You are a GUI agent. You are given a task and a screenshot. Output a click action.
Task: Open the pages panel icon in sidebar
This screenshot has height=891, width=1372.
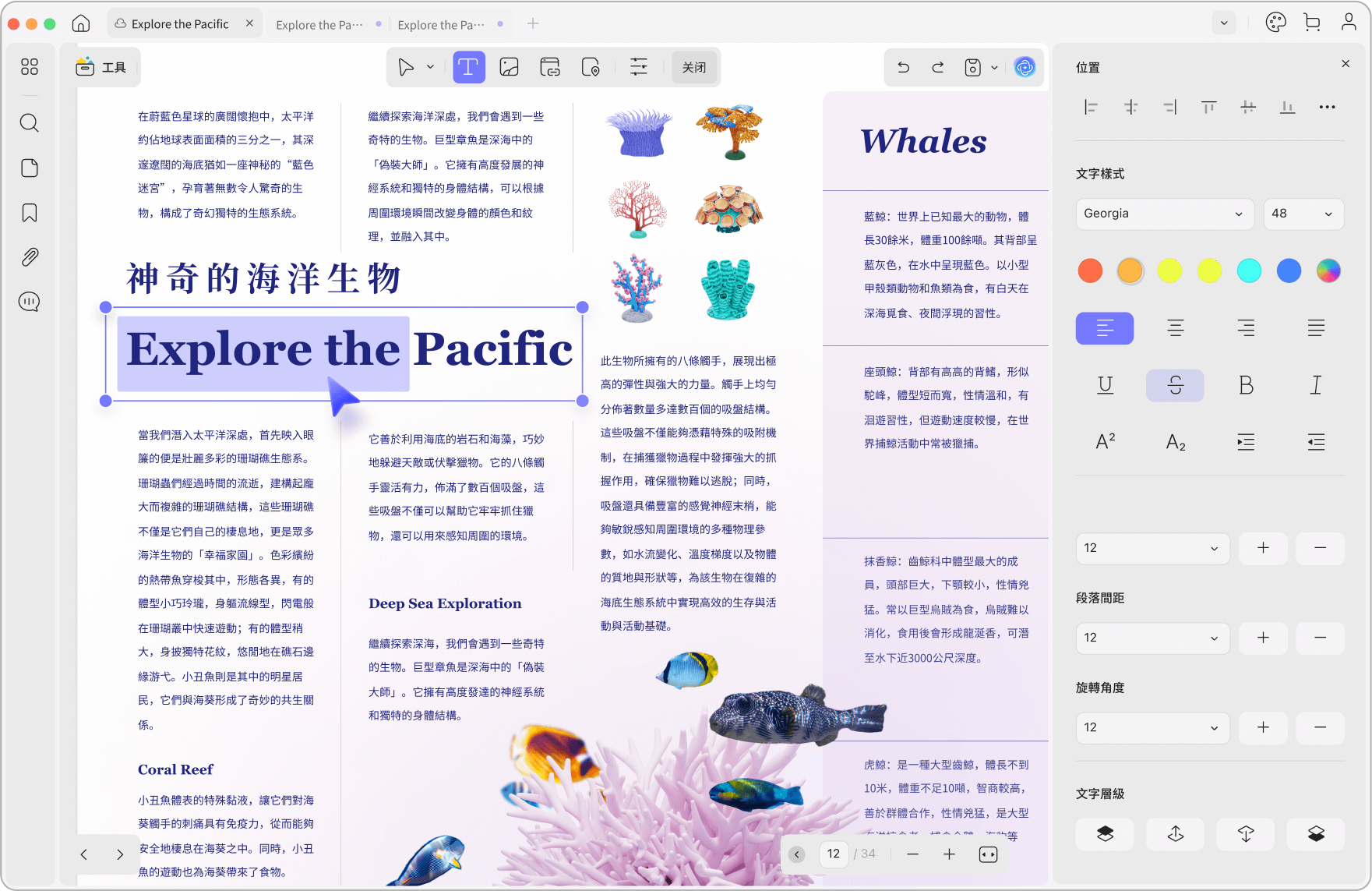30,168
